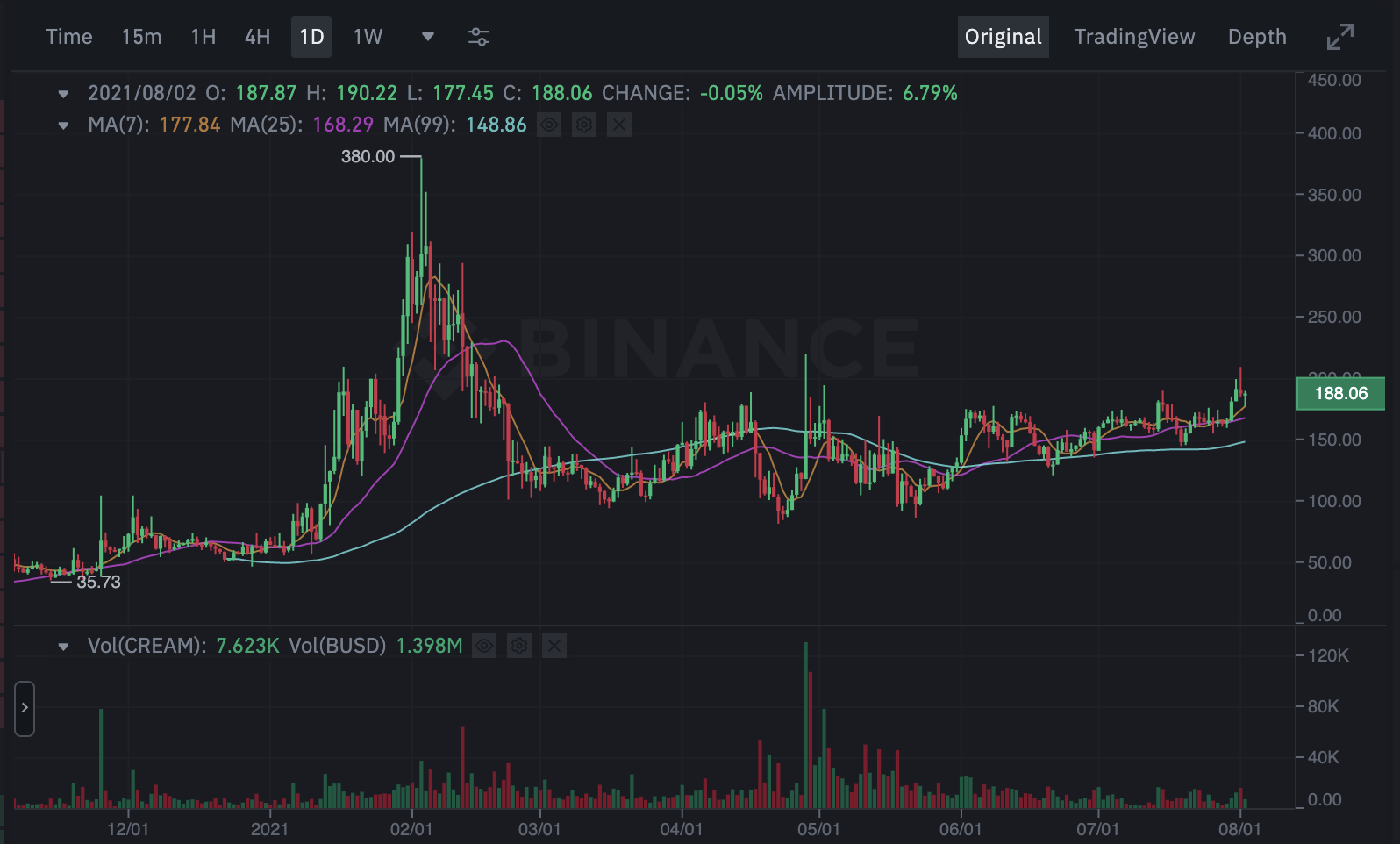This screenshot has height=844, width=1400.
Task: Click the MA(99) value 148.86
Action: point(496,125)
